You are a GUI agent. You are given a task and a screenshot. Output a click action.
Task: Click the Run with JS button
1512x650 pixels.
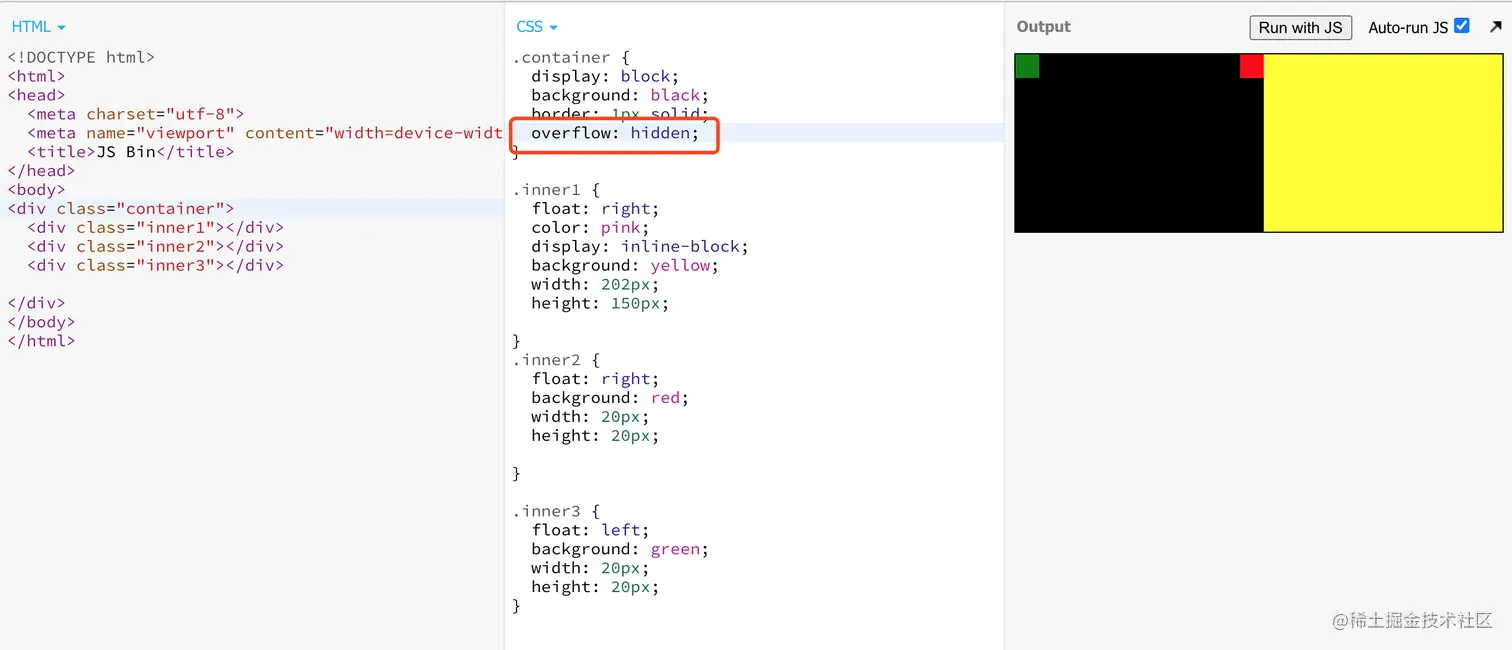[1300, 28]
